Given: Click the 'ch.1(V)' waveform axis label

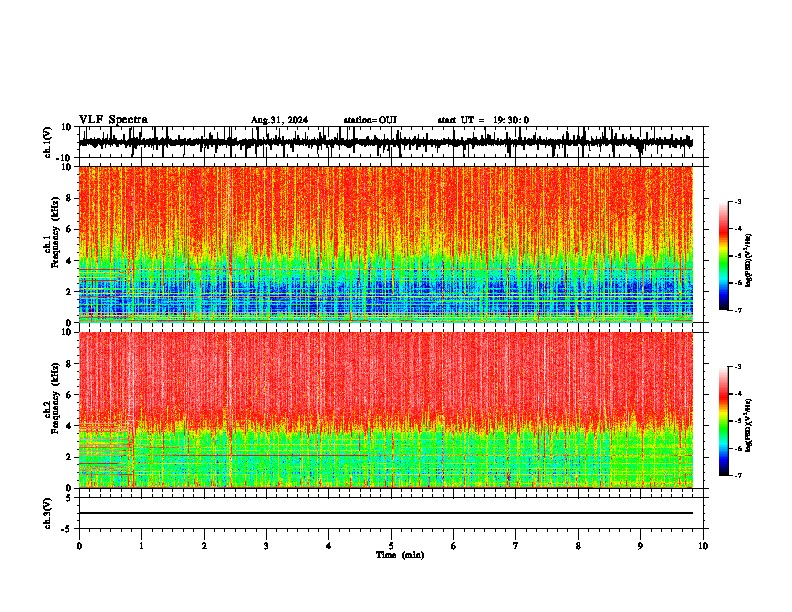Looking at the screenshot, I should pyautogui.click(x=48, y=142).
